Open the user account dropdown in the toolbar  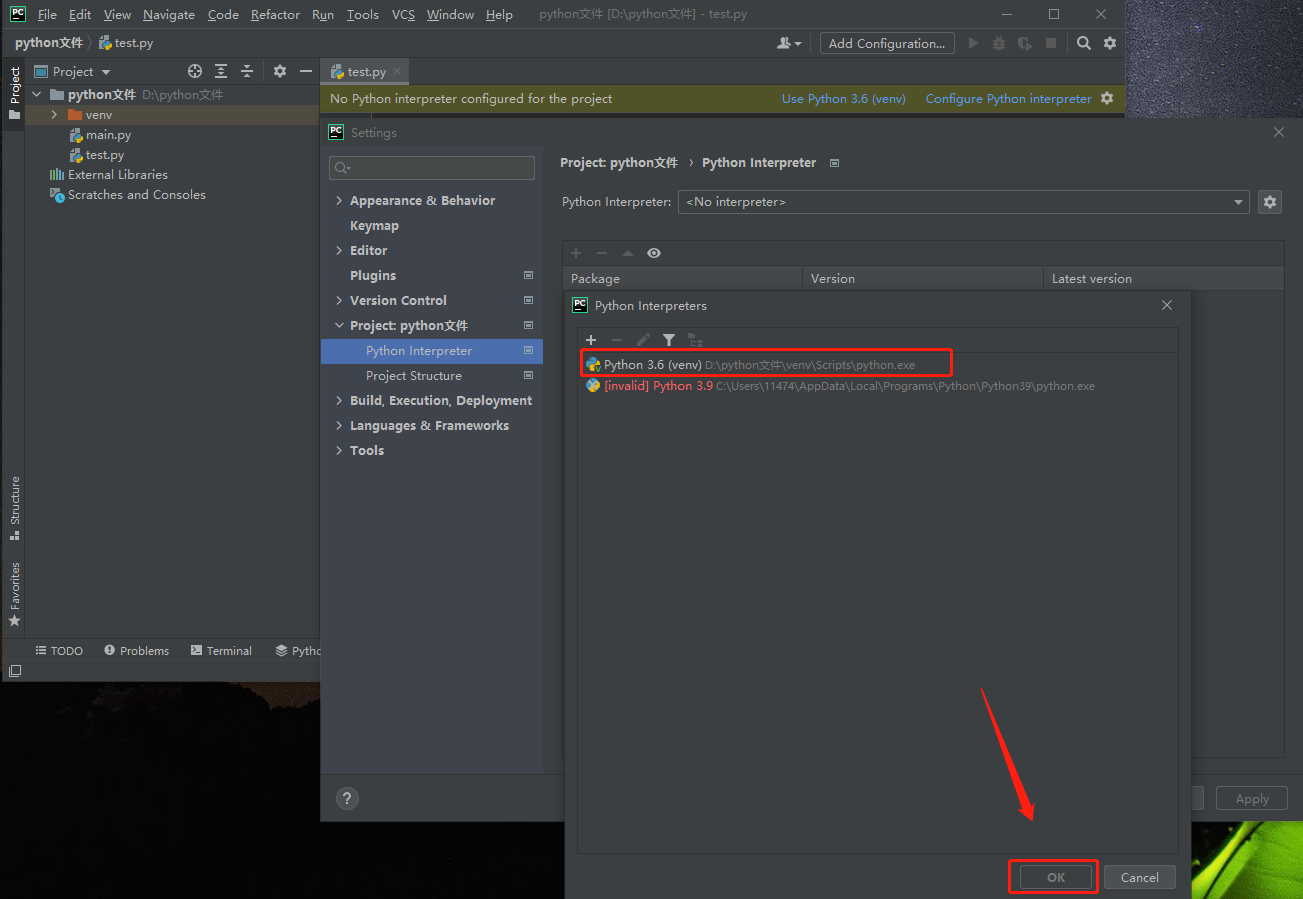pos(789,43)
